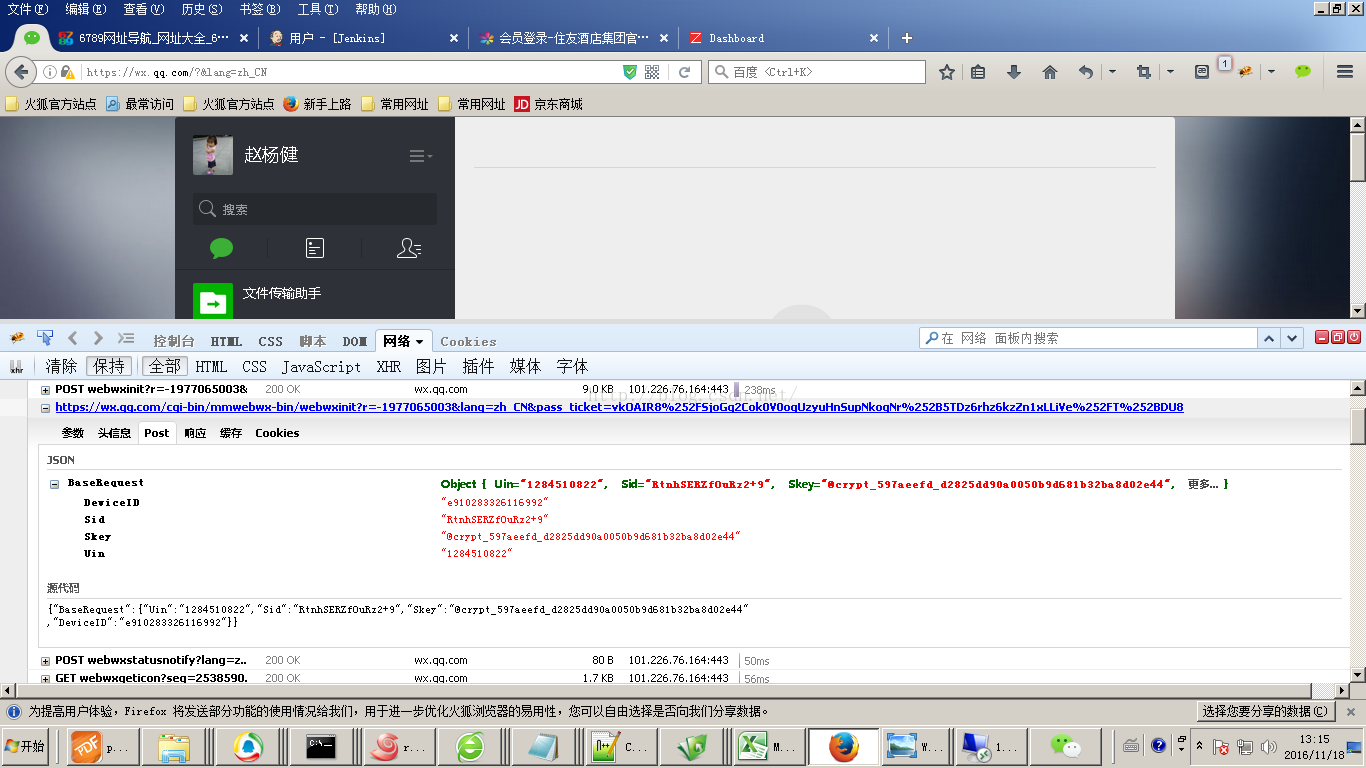Open dropdown beside undo arrow icon
The image size is (1366, 768).
tap(1112, 72)
